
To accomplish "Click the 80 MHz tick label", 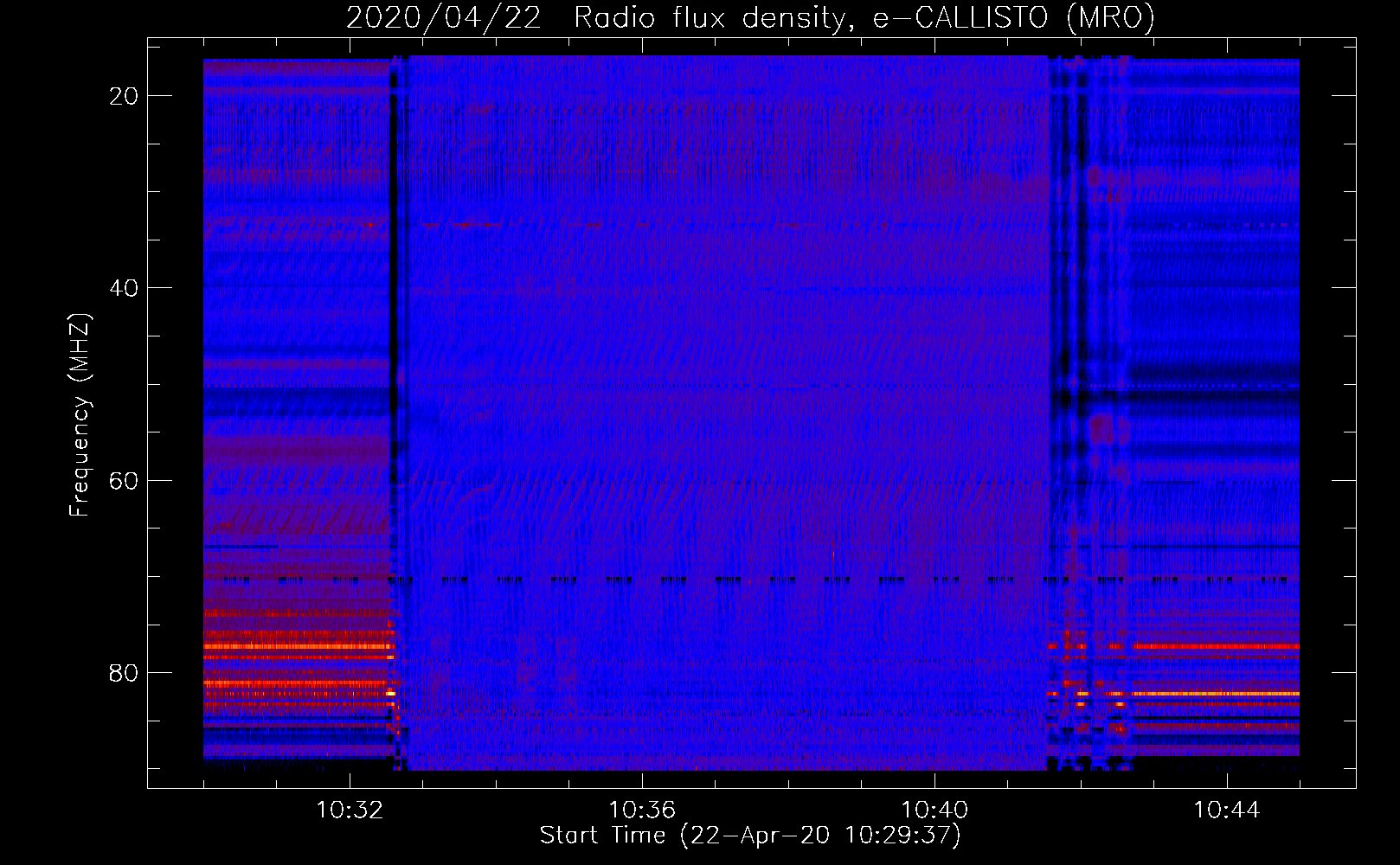I will (124, 672).
